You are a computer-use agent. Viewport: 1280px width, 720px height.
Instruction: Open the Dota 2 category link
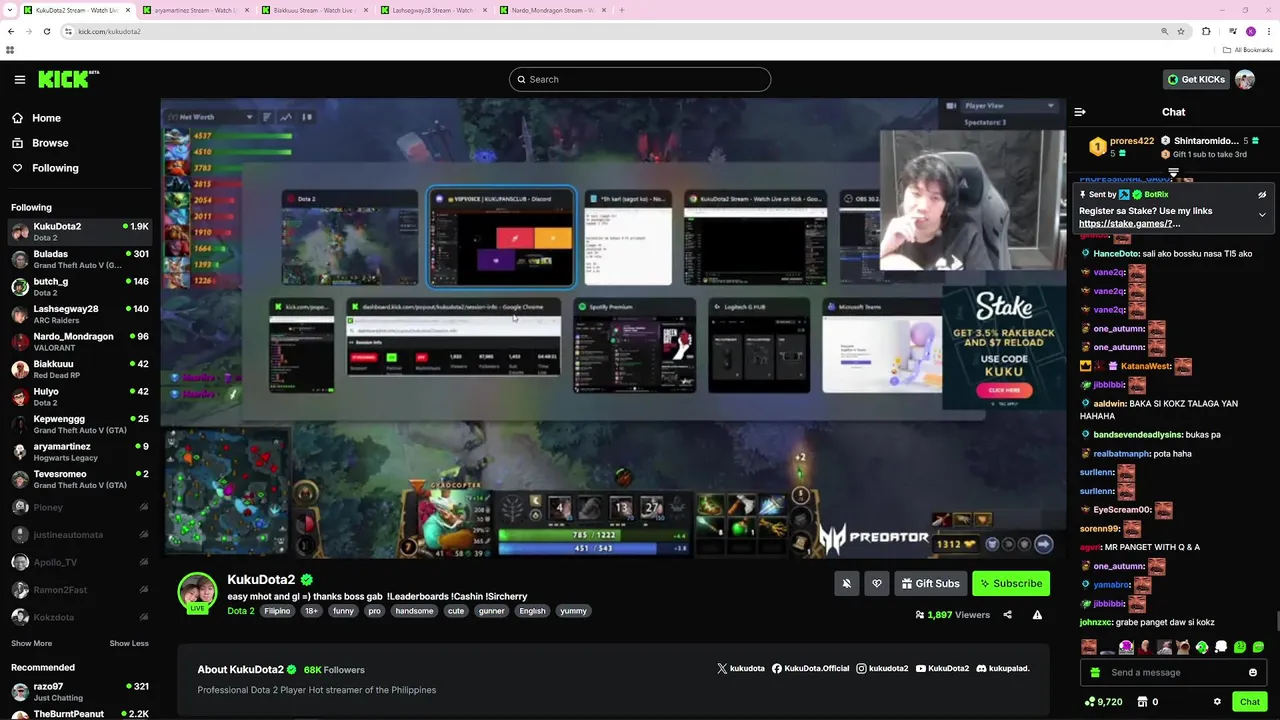pyautogui.click(x=241, y=611)
